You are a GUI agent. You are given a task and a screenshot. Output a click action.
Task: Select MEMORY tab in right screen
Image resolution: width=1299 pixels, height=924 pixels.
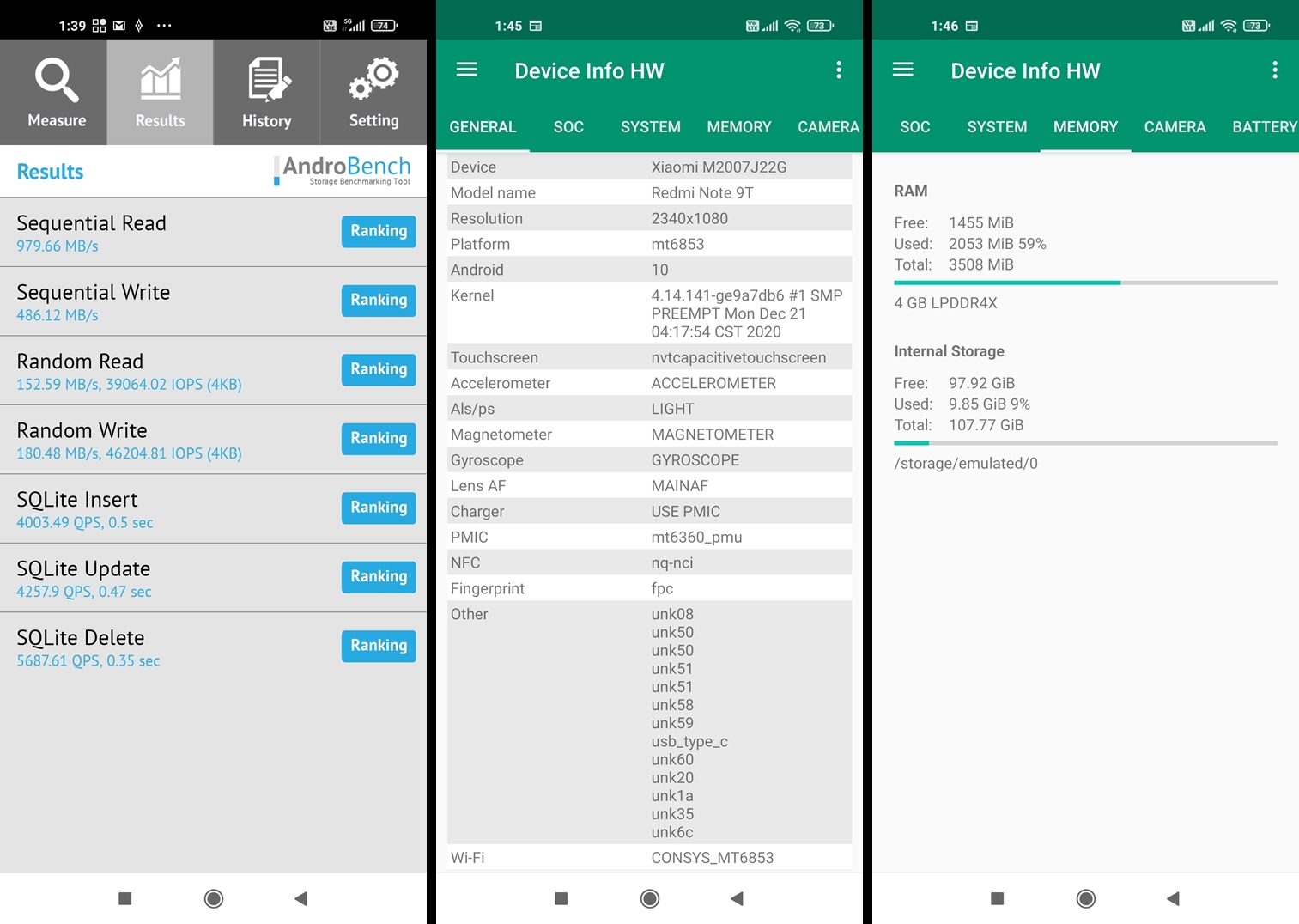[1085, 127]
